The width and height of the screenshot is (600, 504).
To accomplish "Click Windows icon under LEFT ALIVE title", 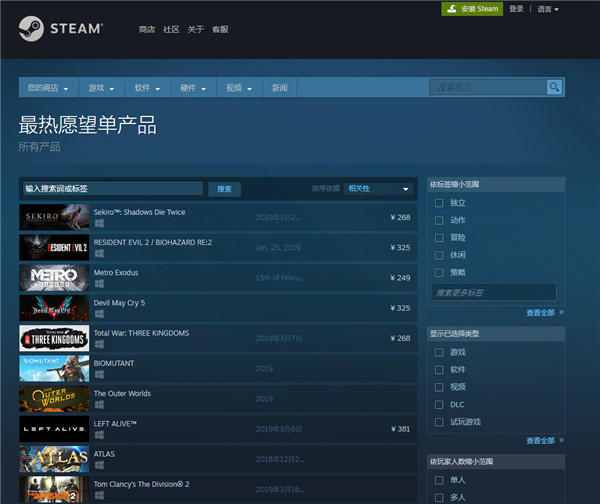I will (99, 435).
